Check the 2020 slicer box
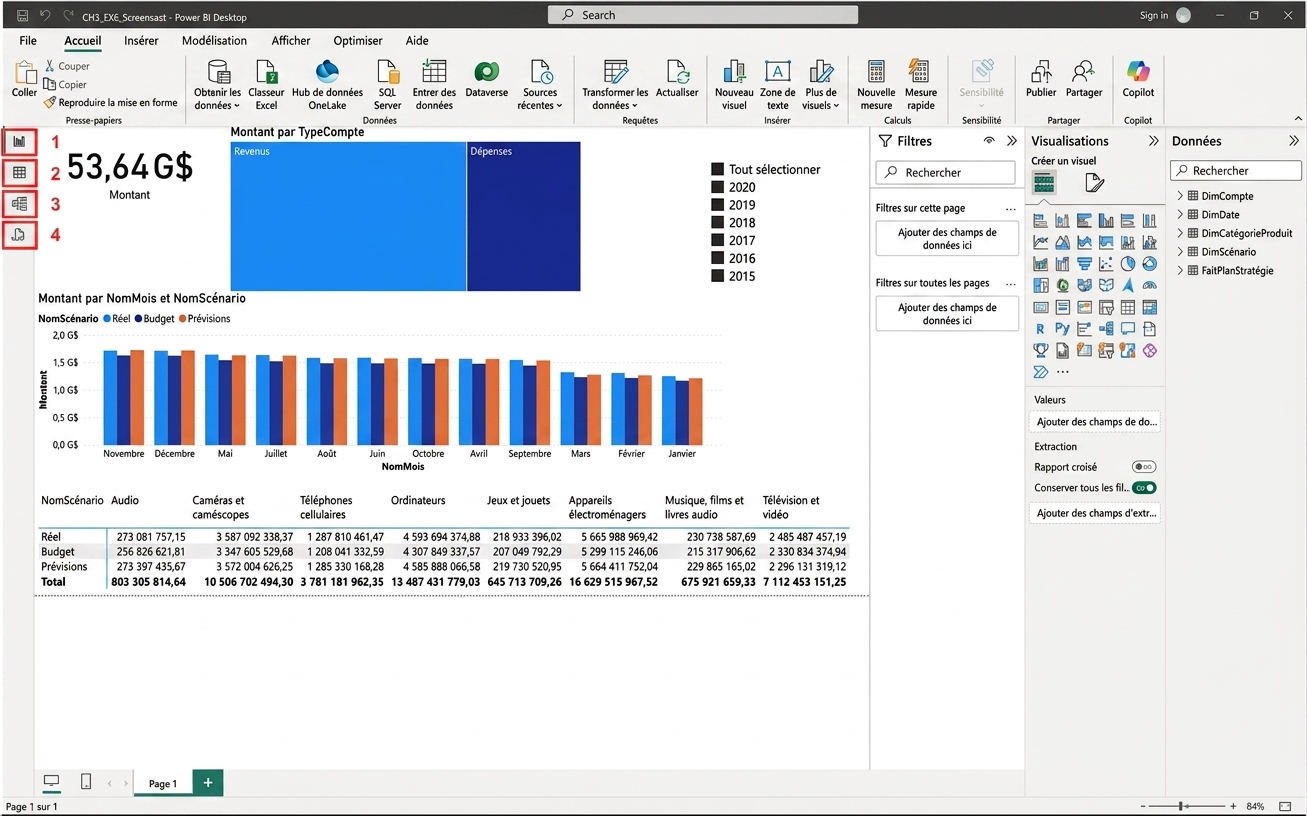1307x816 pixels. [717, 187]
